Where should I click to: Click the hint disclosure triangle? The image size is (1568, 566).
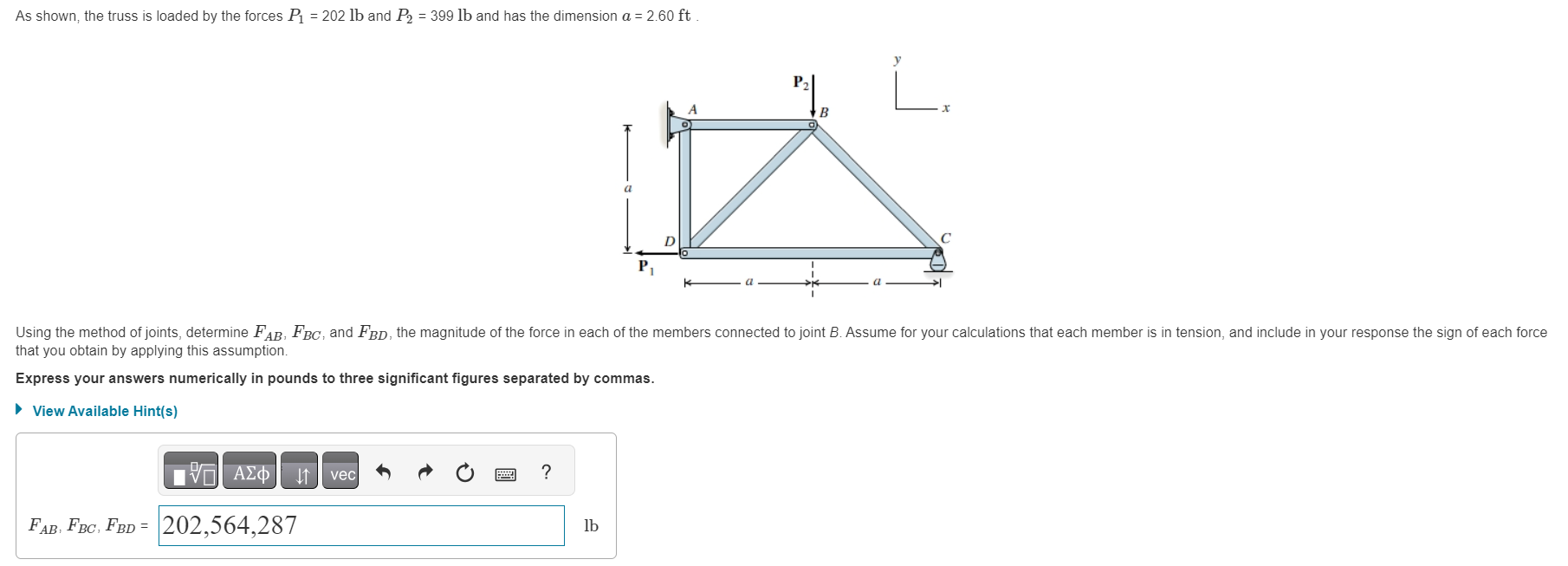click(19, 409)
